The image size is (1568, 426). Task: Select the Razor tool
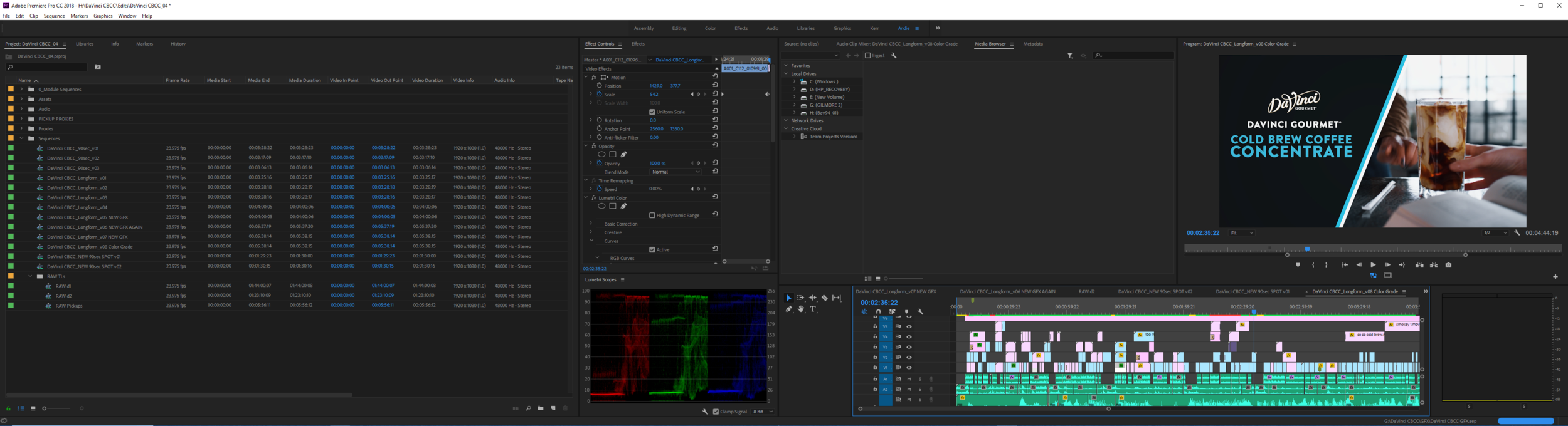pos(825,298)
